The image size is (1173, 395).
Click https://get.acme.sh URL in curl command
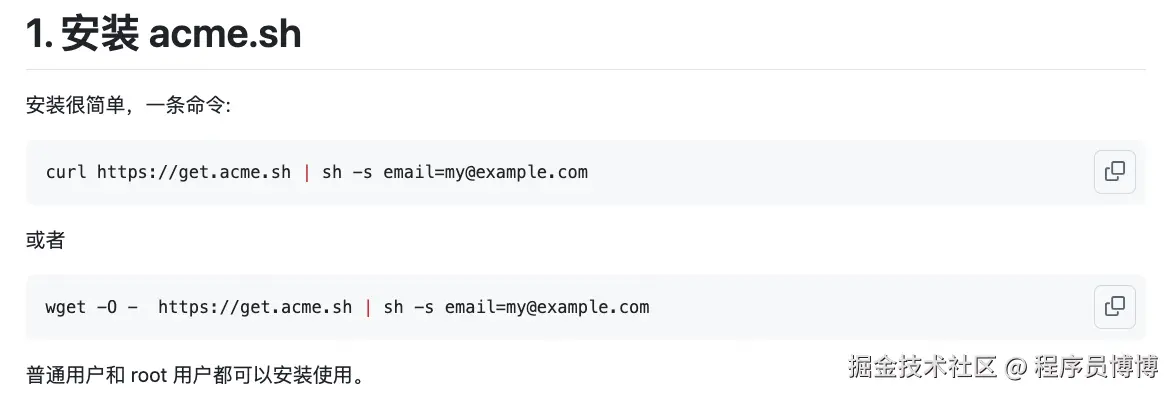[194, 172]
